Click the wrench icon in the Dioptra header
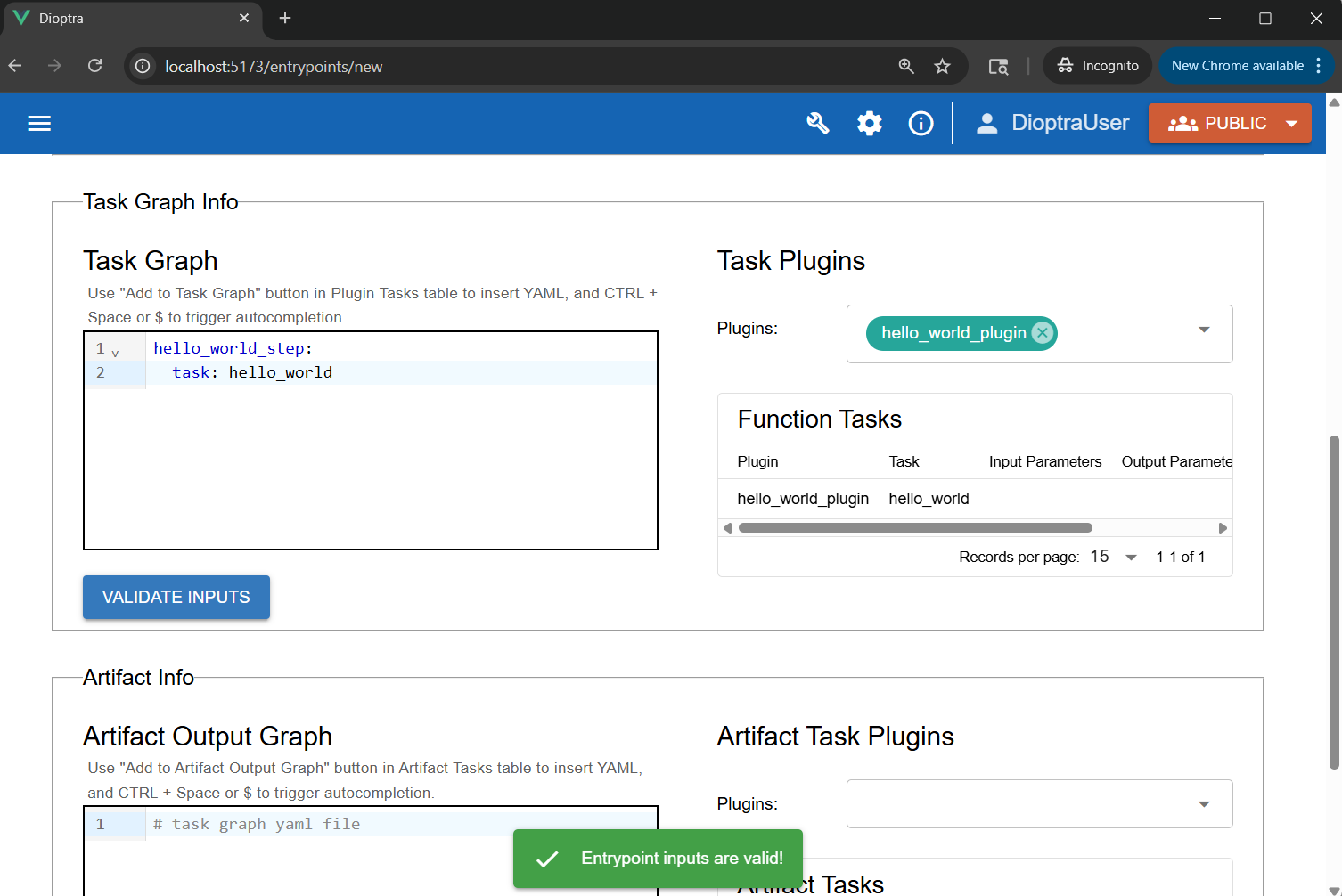The height and width of the screenshot is (896, 1342). click(817, 123)
